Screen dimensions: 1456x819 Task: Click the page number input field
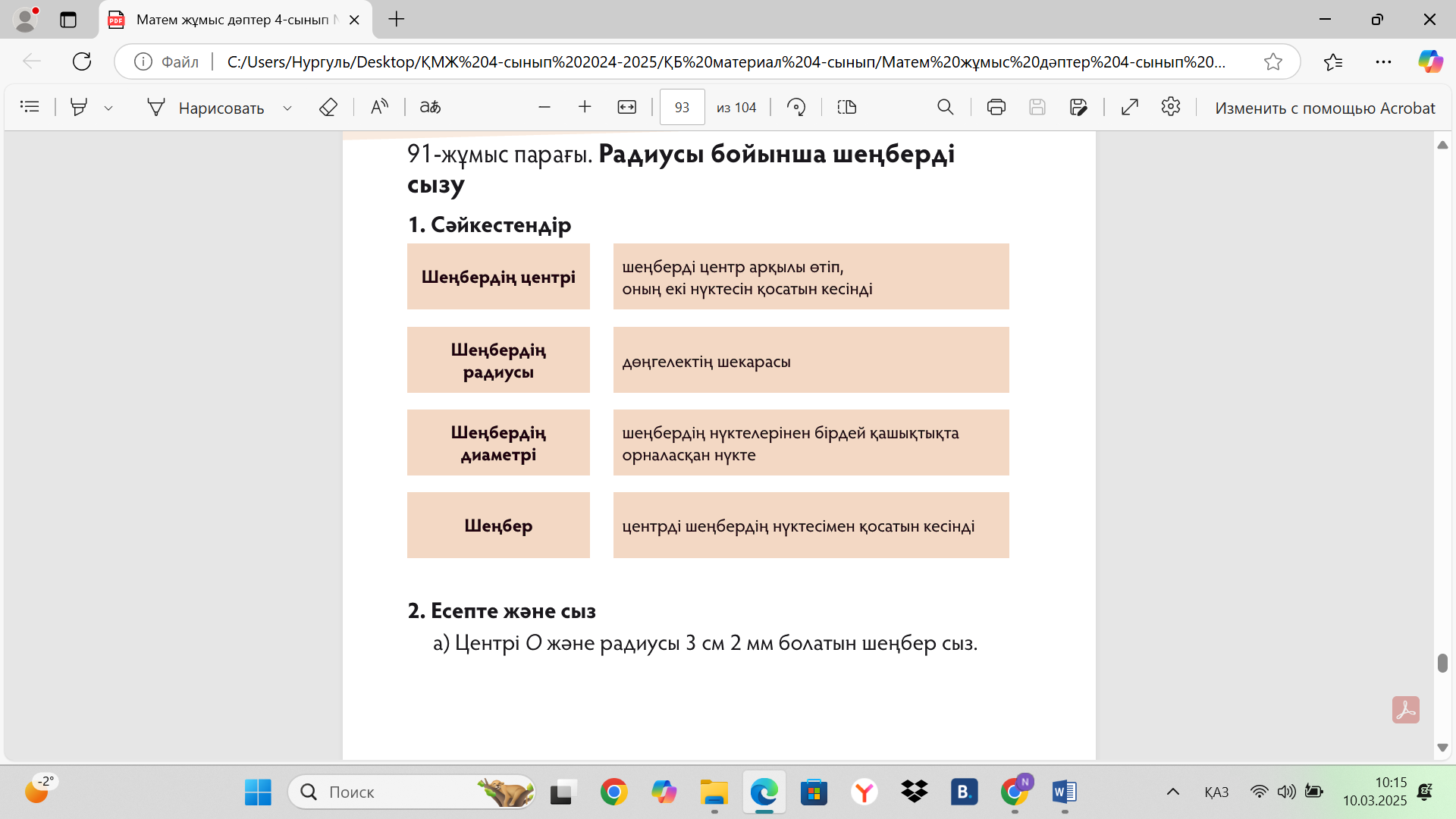click(682, 107)
